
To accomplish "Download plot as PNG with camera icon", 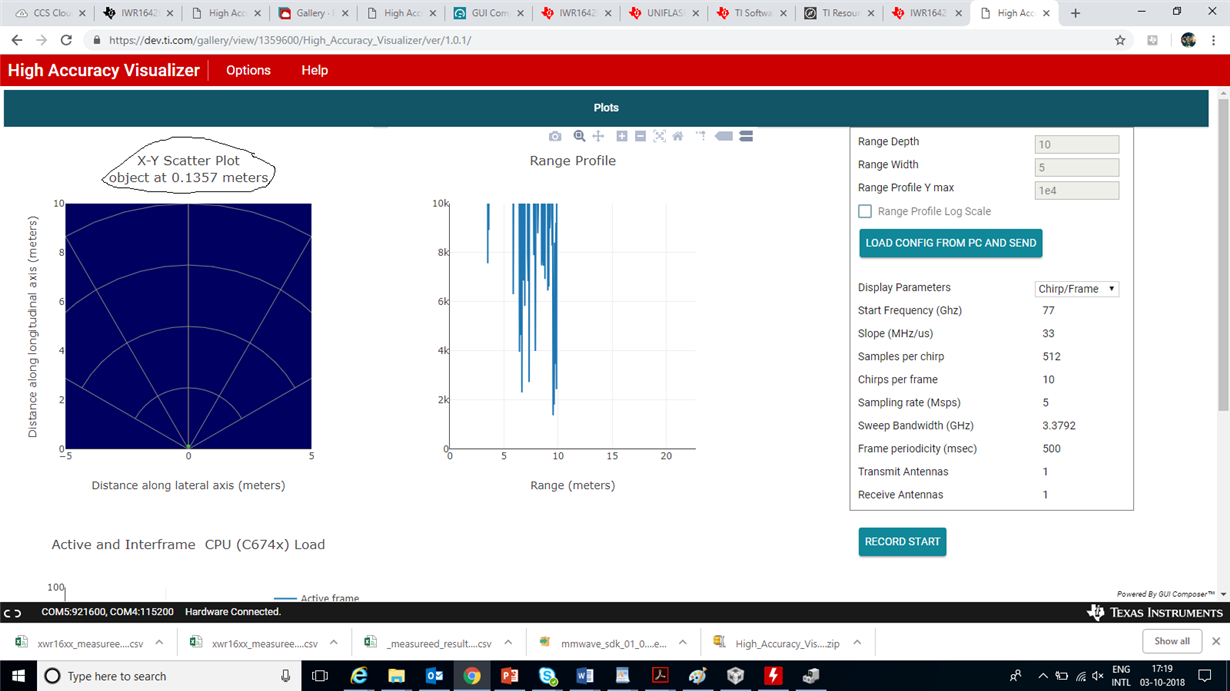I will (x=555, y=136).
